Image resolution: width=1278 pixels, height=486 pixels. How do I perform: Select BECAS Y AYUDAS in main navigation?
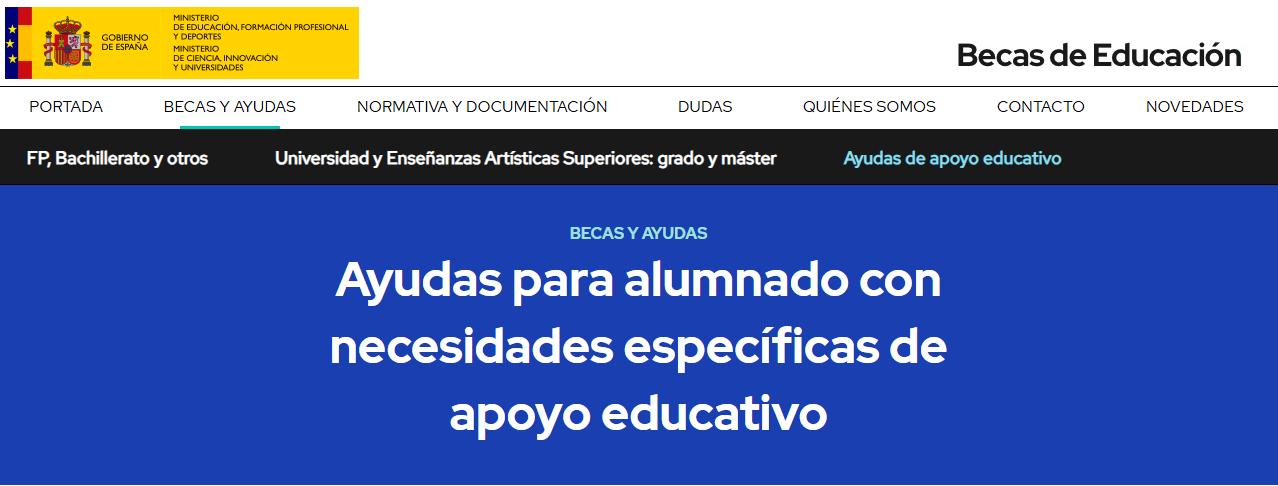[230, 107]
